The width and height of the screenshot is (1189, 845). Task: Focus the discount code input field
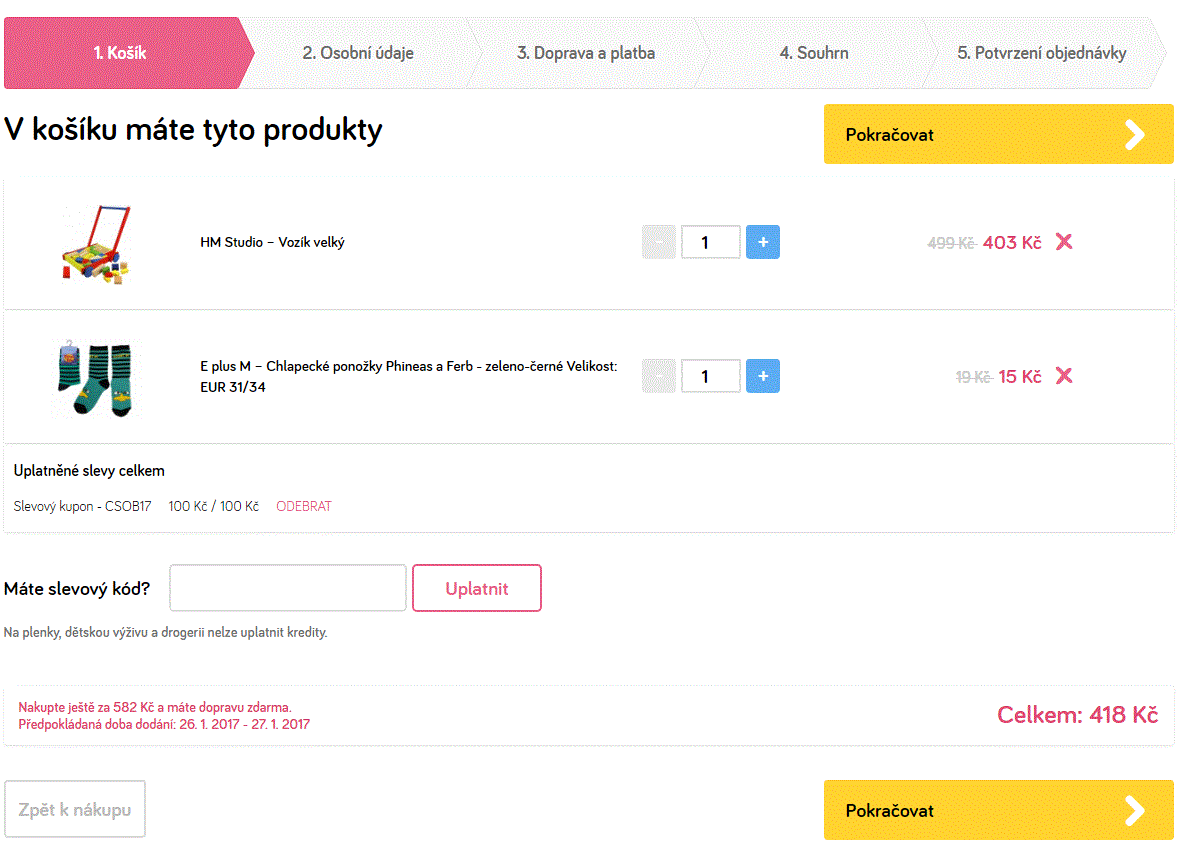pyautogui.click(x=288, y=588)
